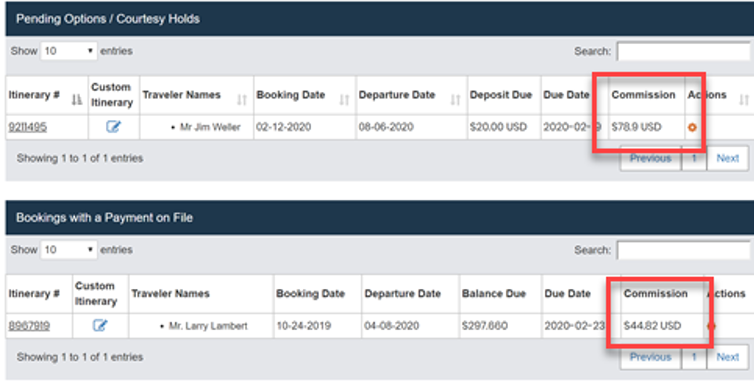Open Show entries dropdown in Pending Options
The image size is (754, 381).
69,51
